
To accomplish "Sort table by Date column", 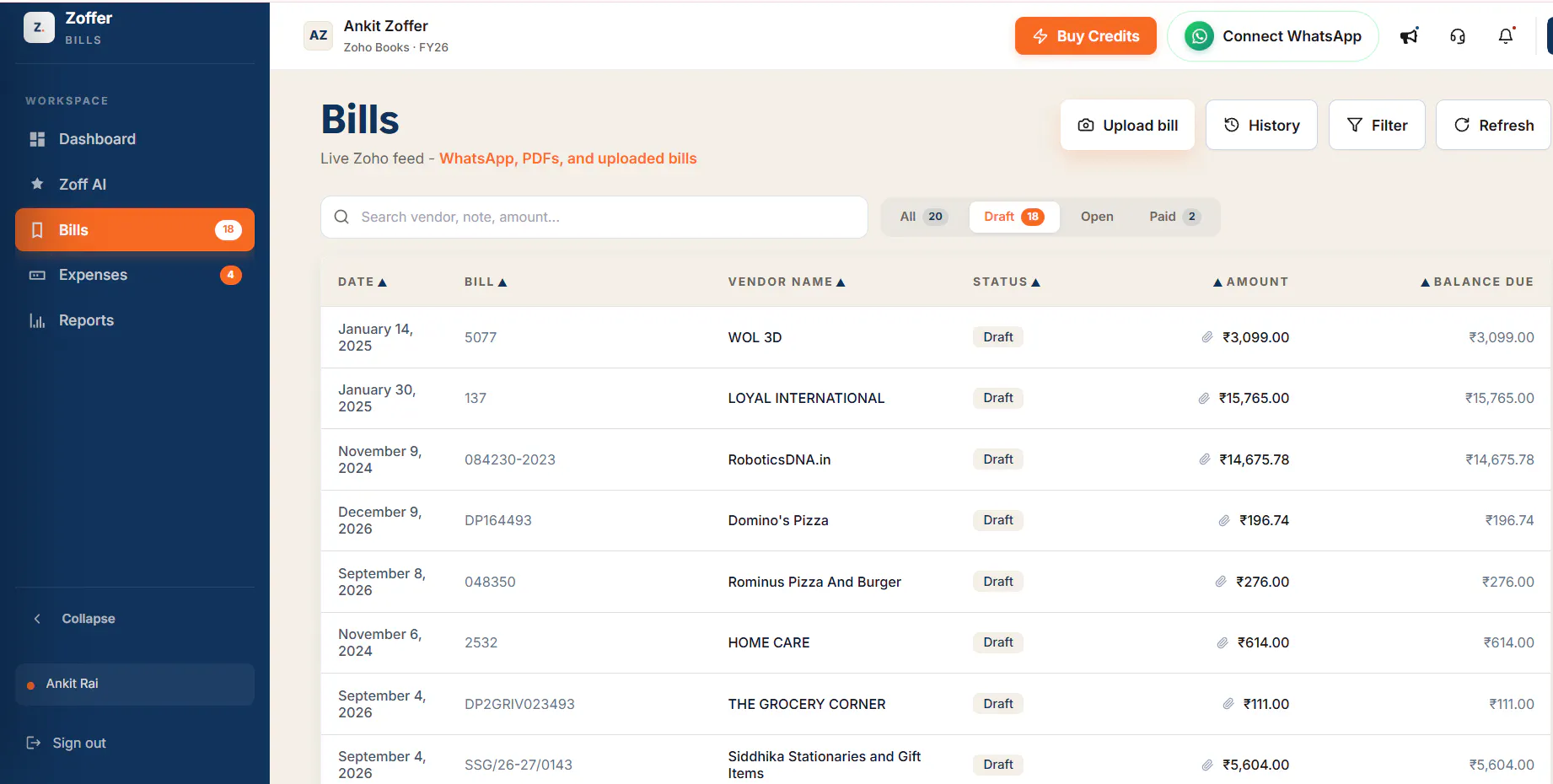I will click(363, 282).
